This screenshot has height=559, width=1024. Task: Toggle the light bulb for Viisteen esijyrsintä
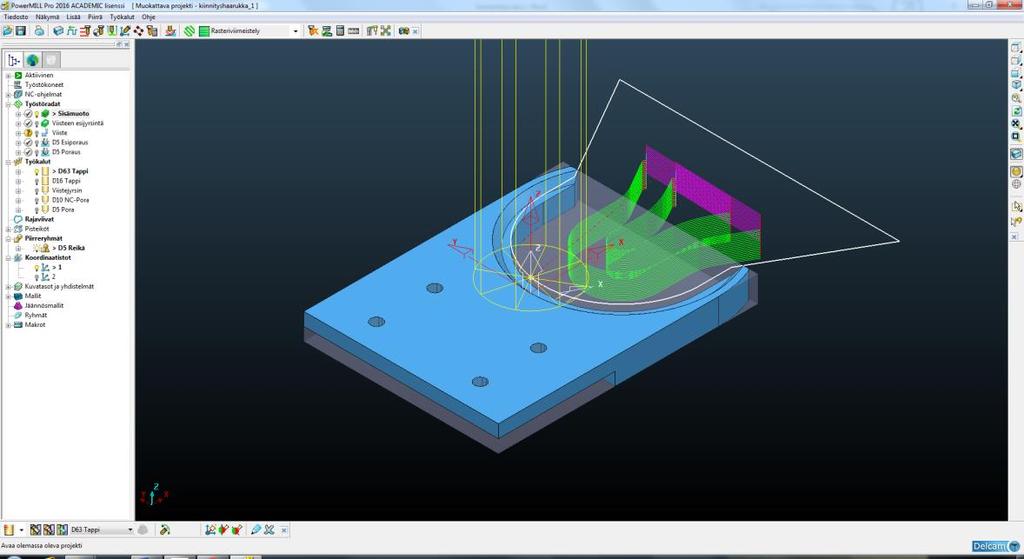click(37, 123)
